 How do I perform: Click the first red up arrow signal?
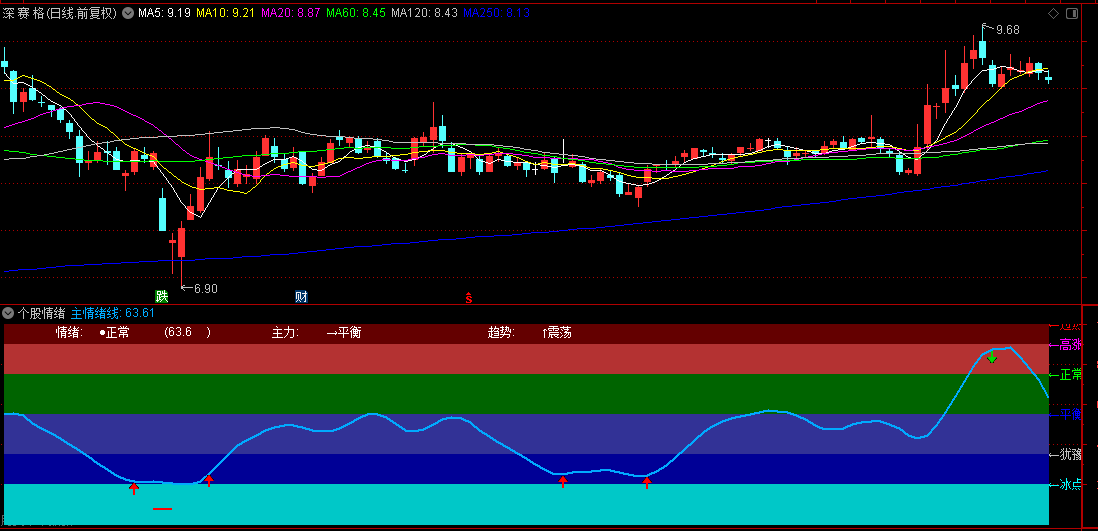(134, 488)
